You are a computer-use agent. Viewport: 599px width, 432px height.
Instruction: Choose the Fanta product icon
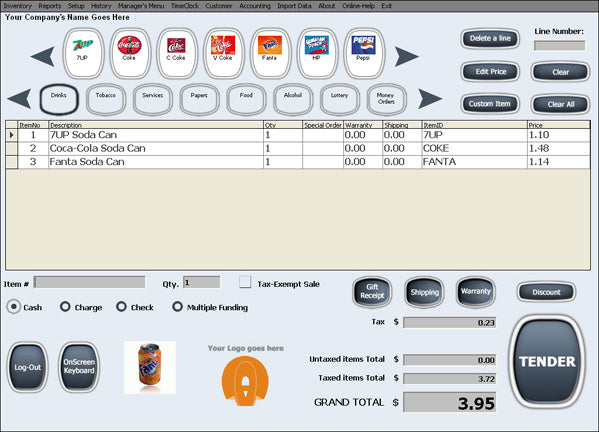pyautogui.click(x=270, y=53)
